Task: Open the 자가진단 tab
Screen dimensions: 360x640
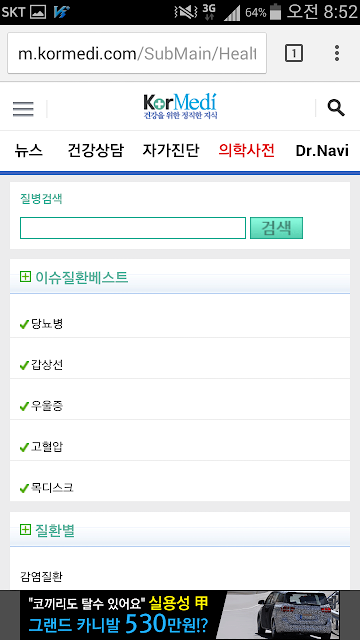Action: click(171, 151)
